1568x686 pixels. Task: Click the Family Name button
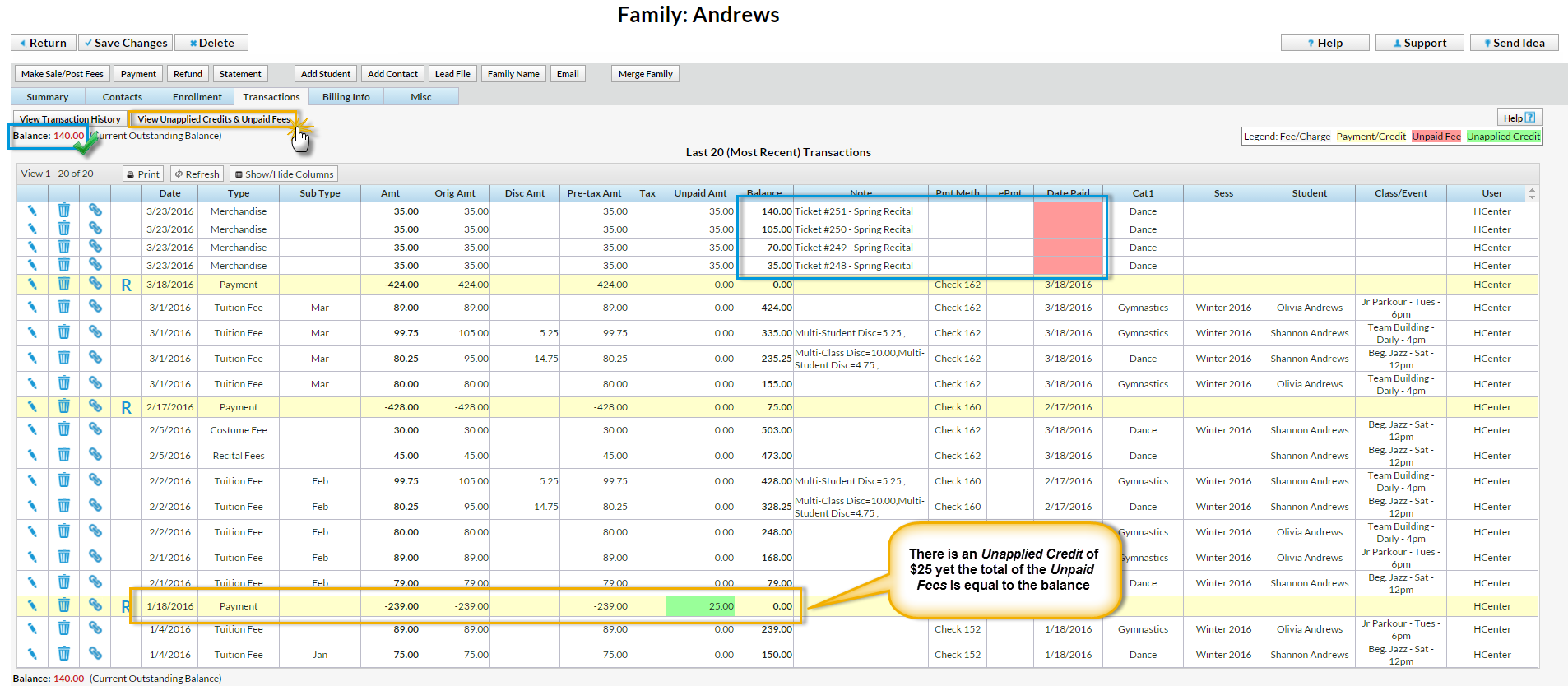(513, 74)
